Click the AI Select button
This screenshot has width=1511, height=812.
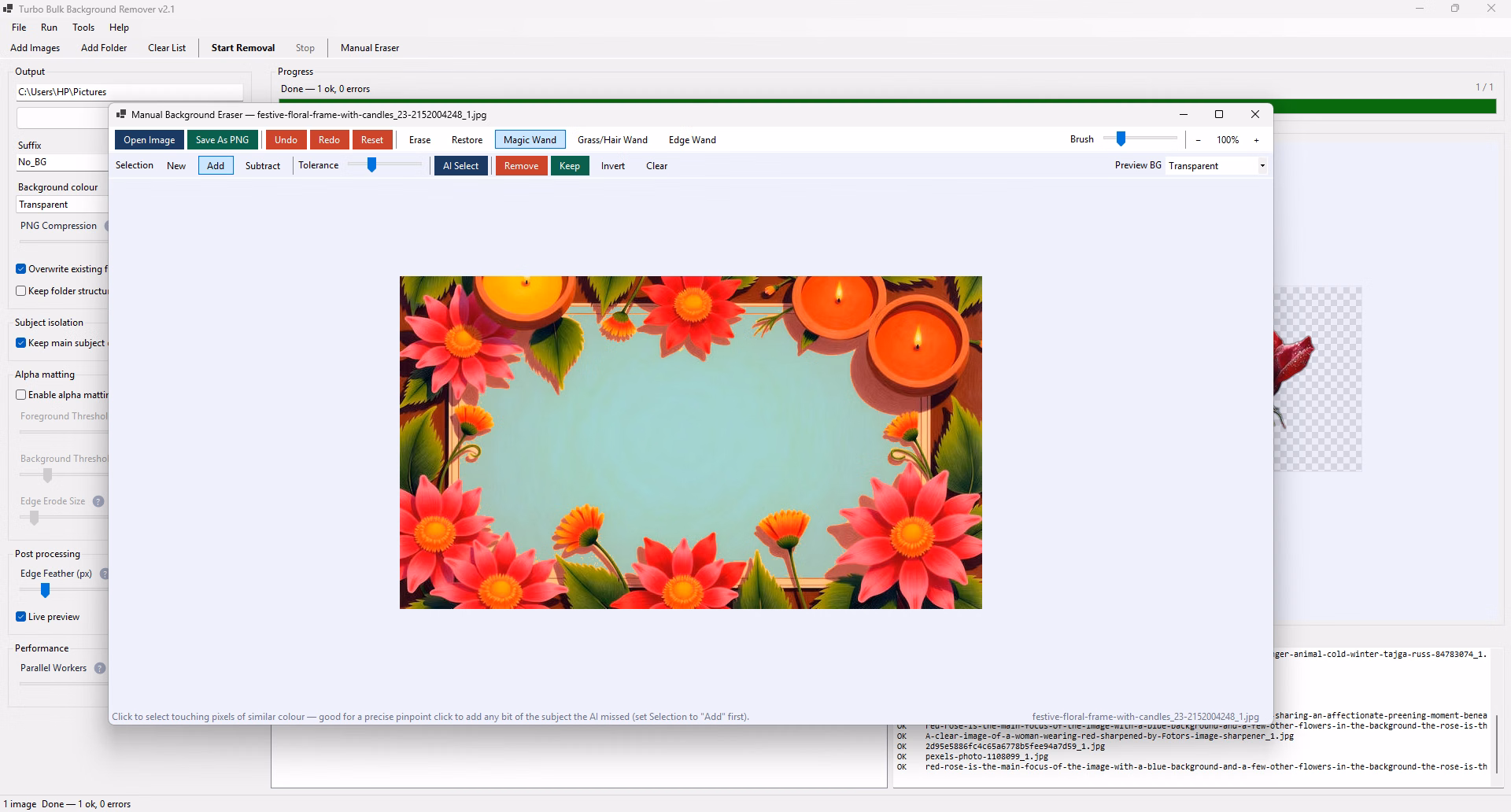[x=460, y=166]
